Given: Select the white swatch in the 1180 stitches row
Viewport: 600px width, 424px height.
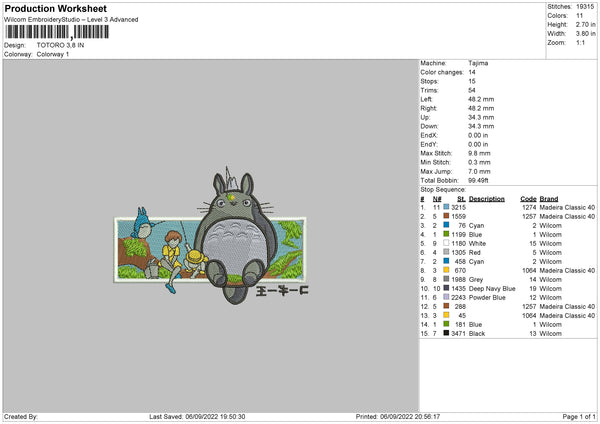Looking at the screenshot, I should pos(446,243).
